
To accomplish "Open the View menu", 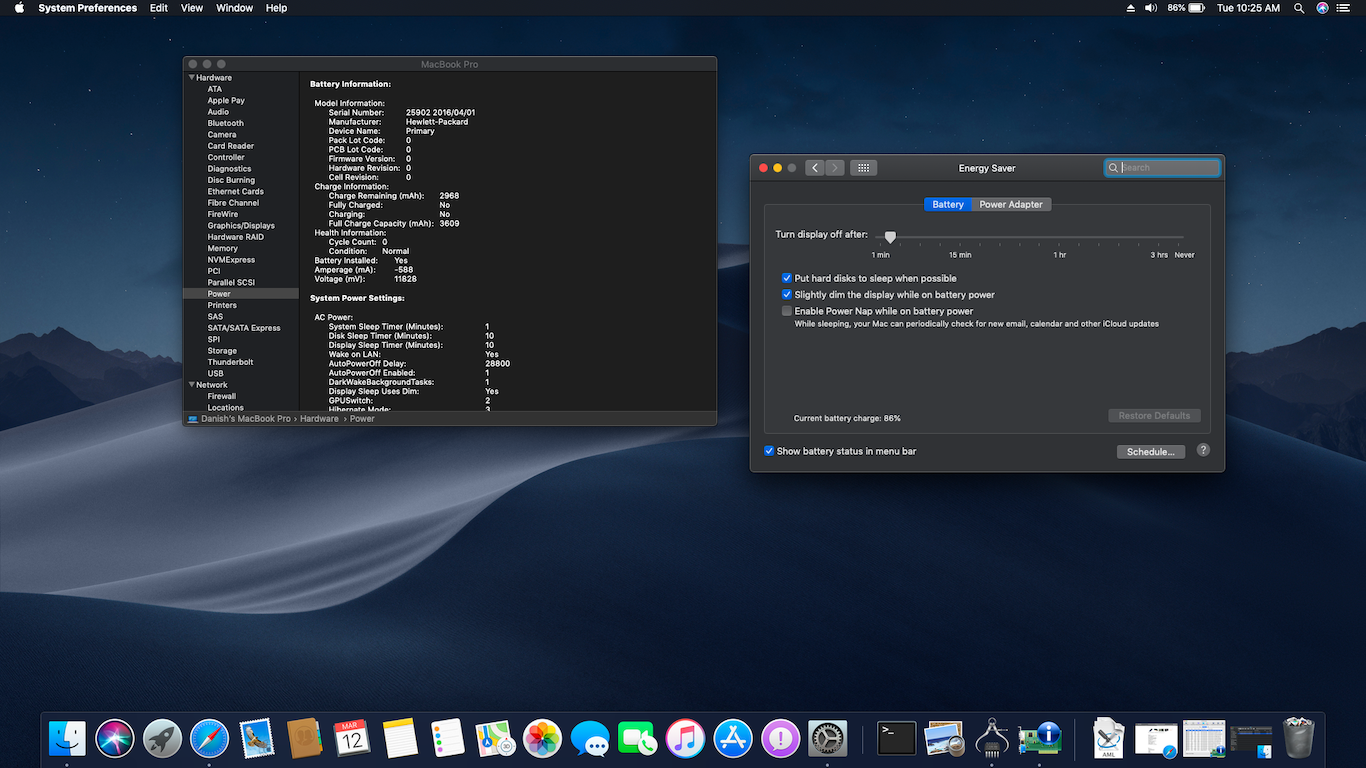I will (x=192, y=8).
